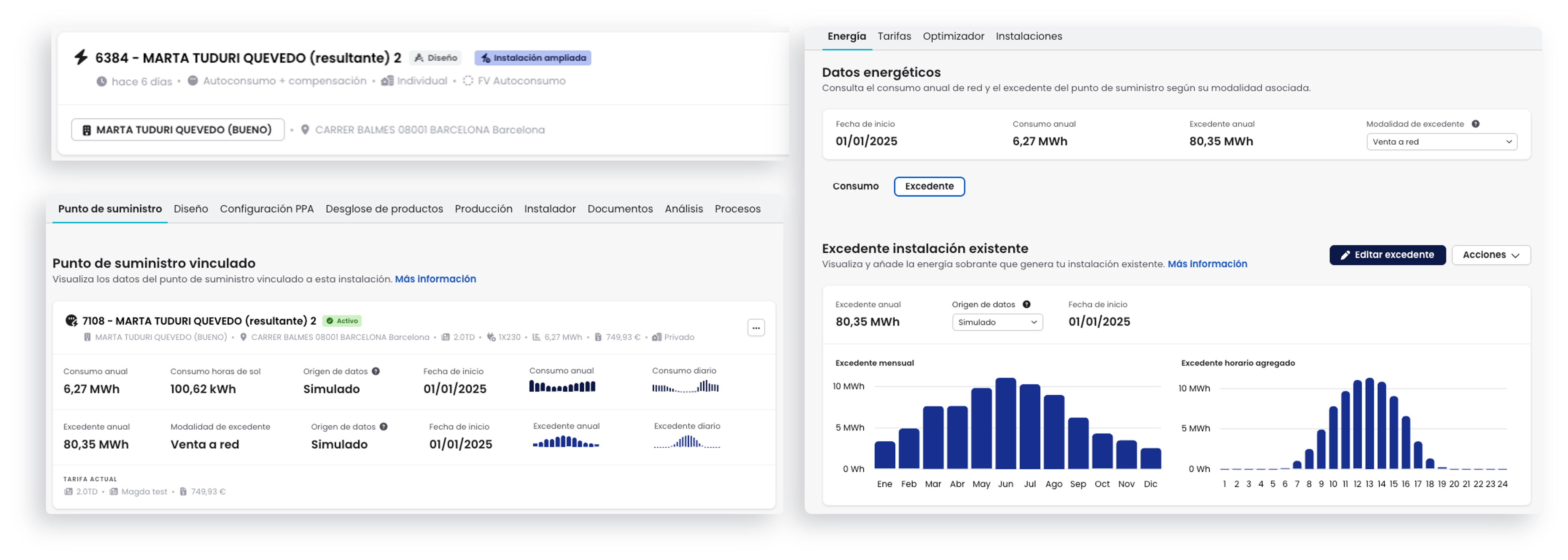Image resolution: width=1568 pixels, height=560 pixels.
Task: Open the Configuración PPA tab
Action: [x=267, y=209]
